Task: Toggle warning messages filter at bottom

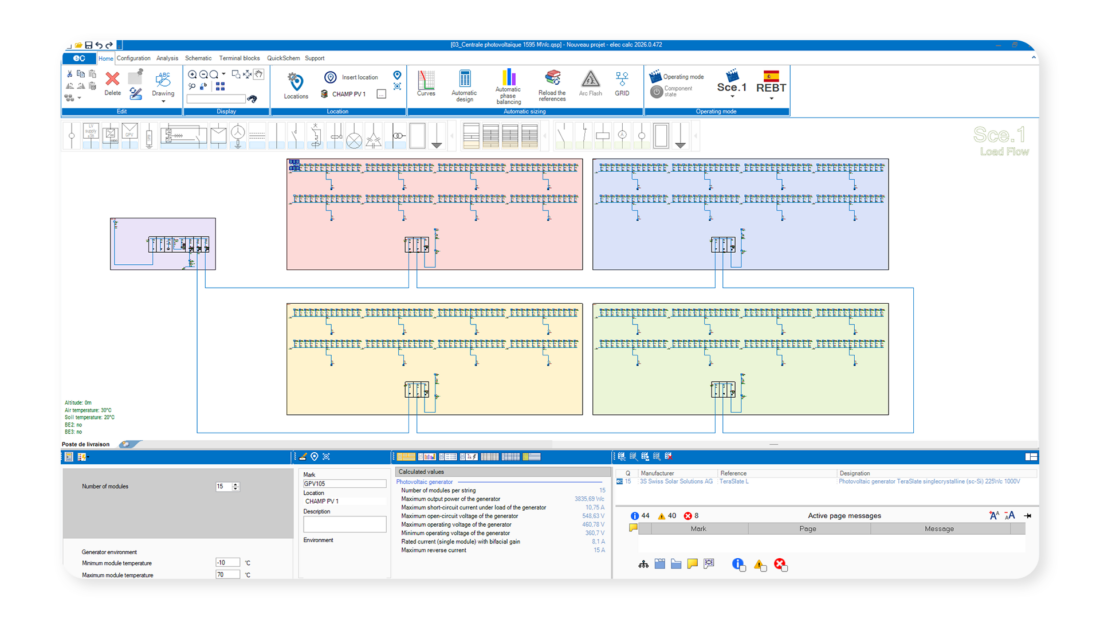Action: pyautogui.click(x=759, y=565)
